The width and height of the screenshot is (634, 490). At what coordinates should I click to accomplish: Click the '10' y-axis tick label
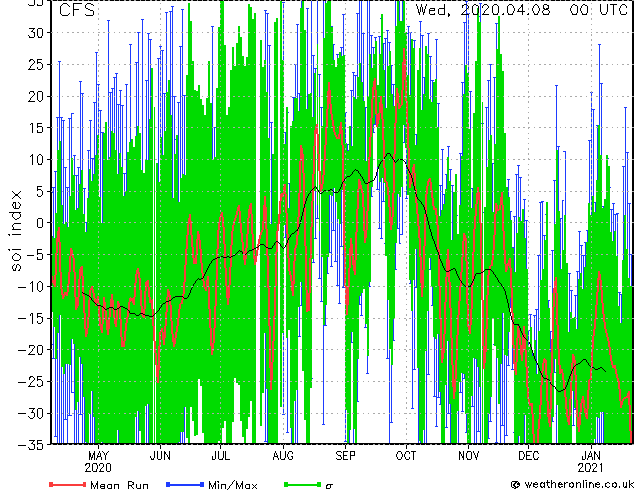click(x=36, y=160)
